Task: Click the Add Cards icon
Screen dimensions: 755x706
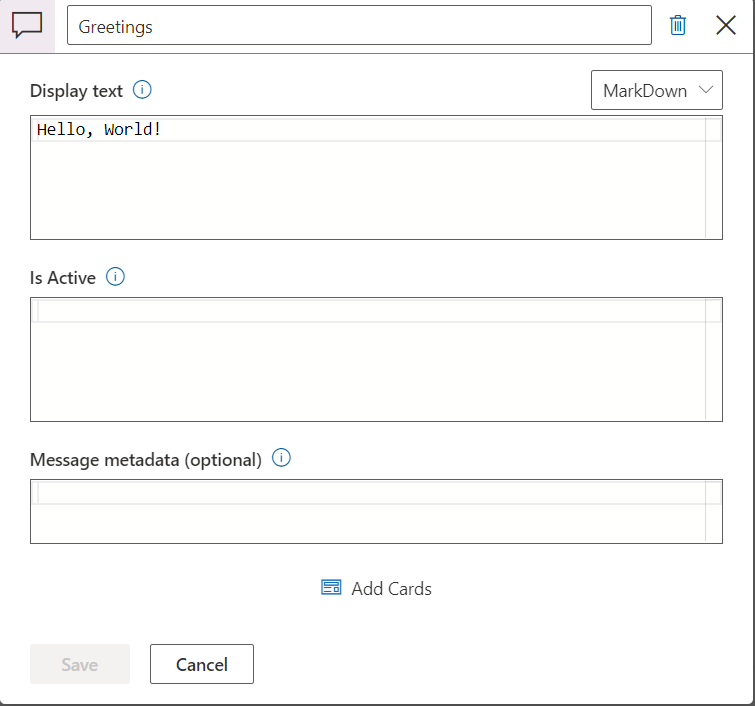Action: click(x=331, y=588)
